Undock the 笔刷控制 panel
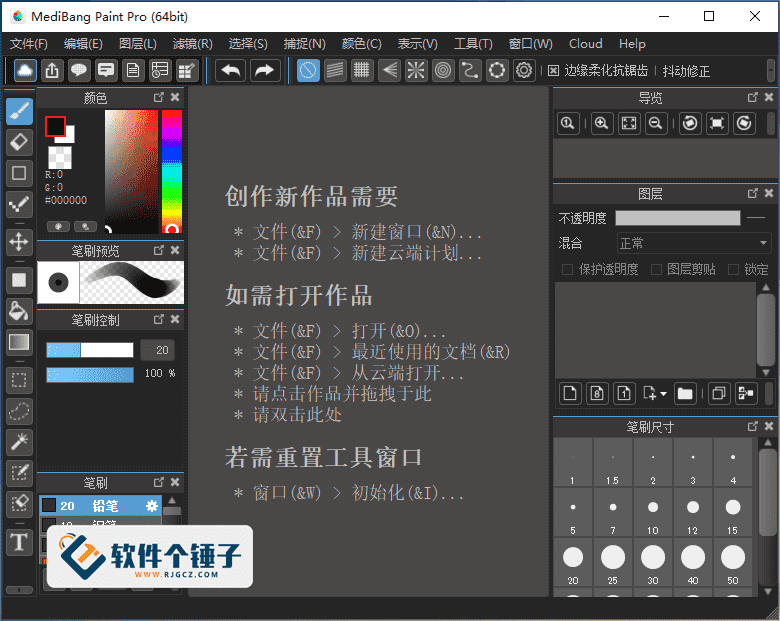Image resolution: width=780 pixels, height=621 pixels. tap(158, 319)
